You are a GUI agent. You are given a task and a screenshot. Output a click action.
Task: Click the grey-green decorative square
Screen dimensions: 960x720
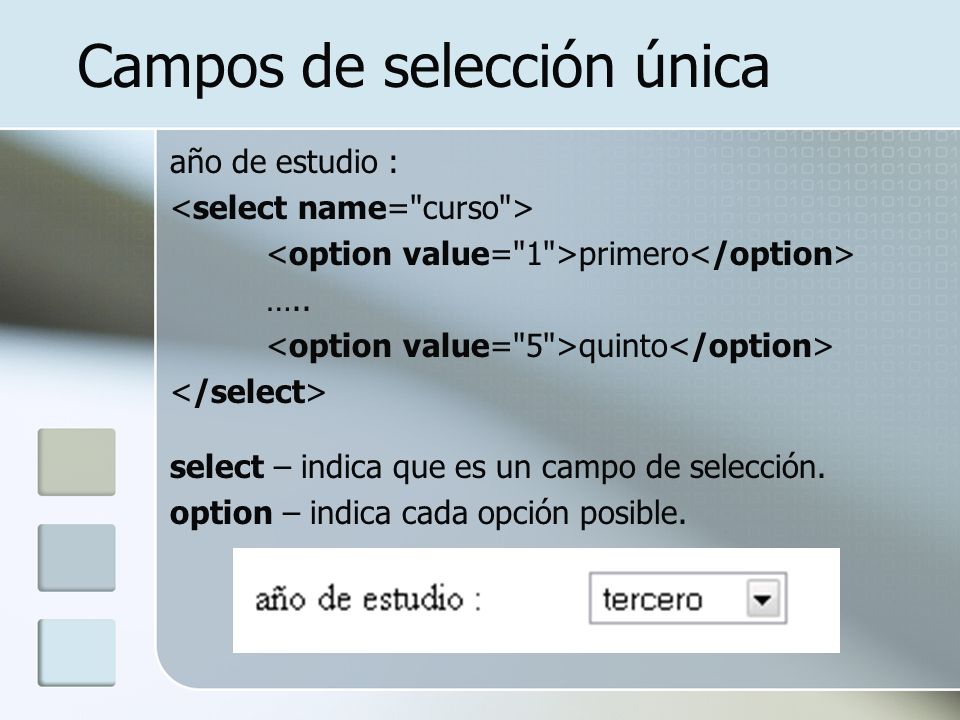pyautogui.click(x=77, y=462)
